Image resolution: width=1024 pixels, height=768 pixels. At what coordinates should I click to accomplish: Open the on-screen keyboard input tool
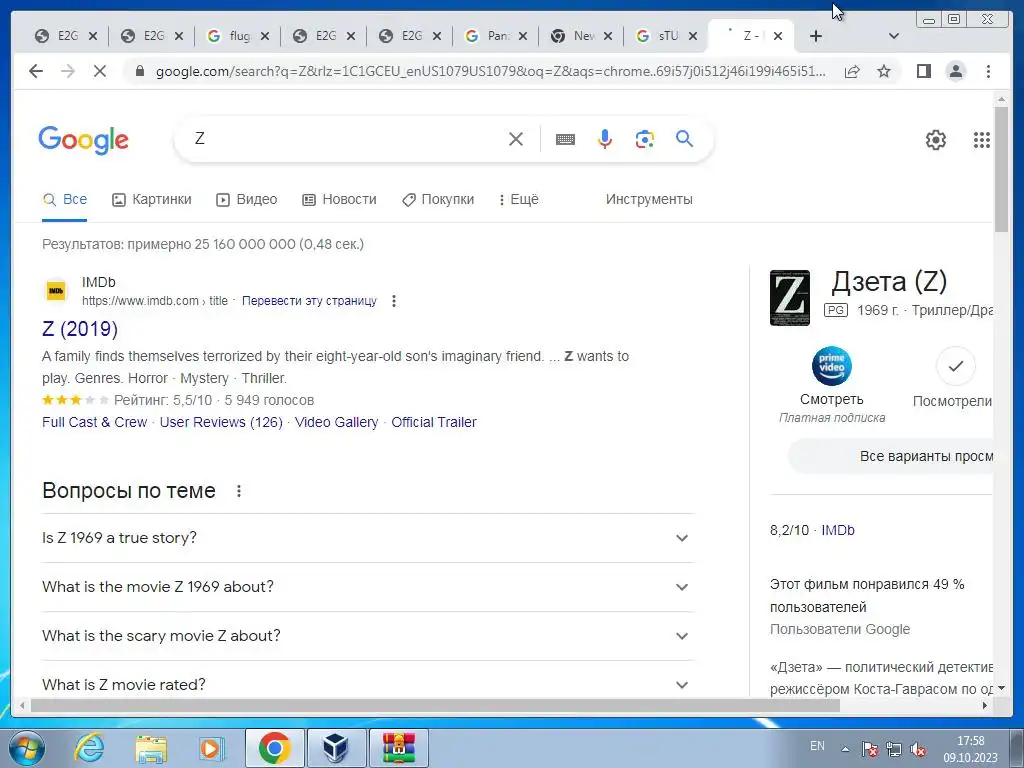tap(566, 139)
